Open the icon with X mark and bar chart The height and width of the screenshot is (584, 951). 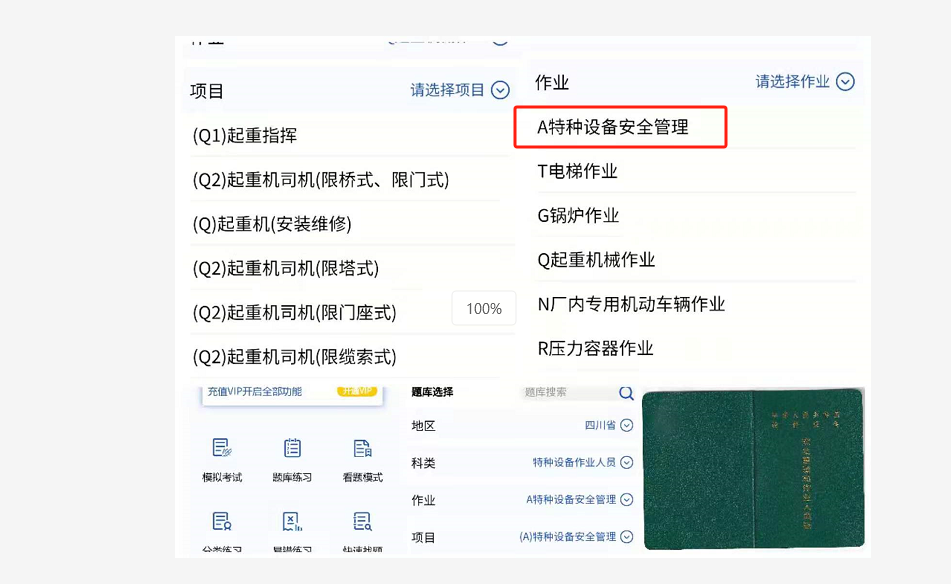pos(292,522)
